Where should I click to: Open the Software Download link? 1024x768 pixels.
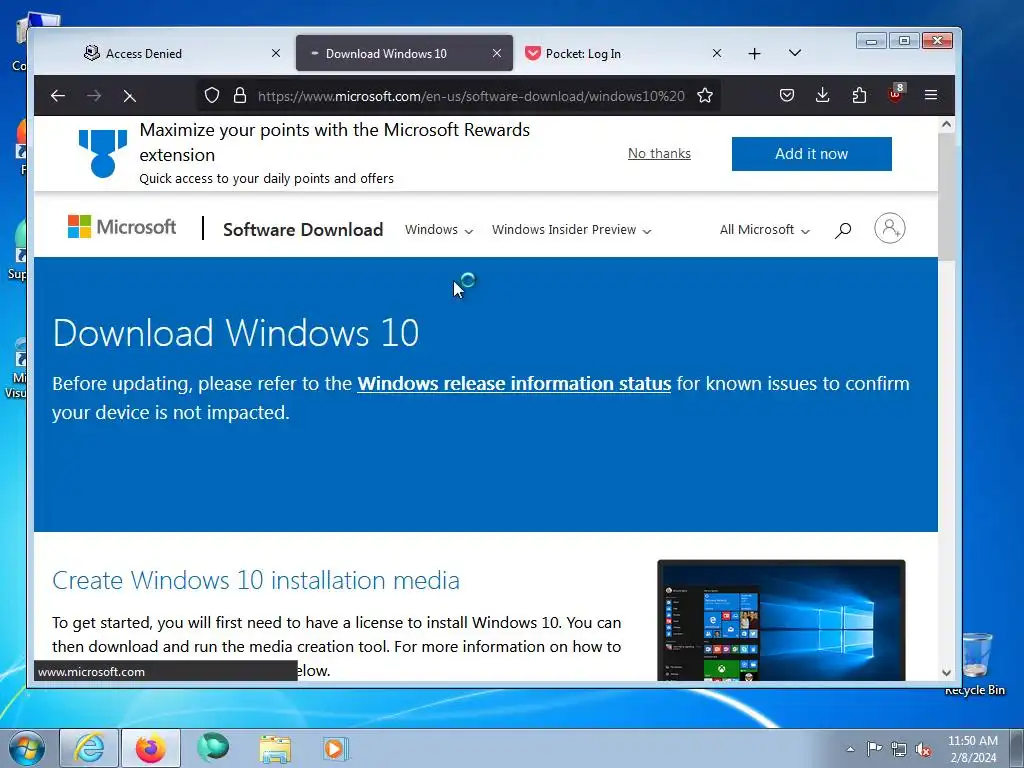pos(303,230)
